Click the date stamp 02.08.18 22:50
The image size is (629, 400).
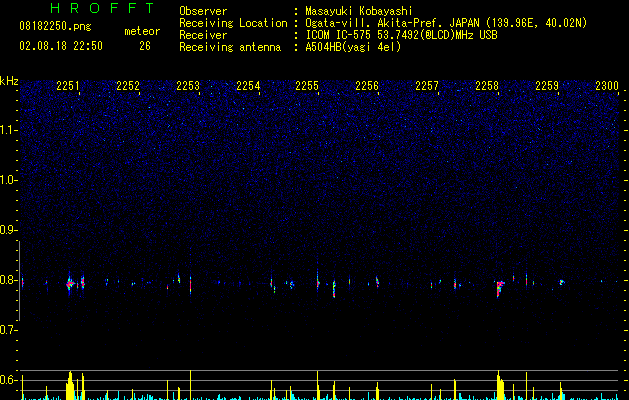pos(61,46)
